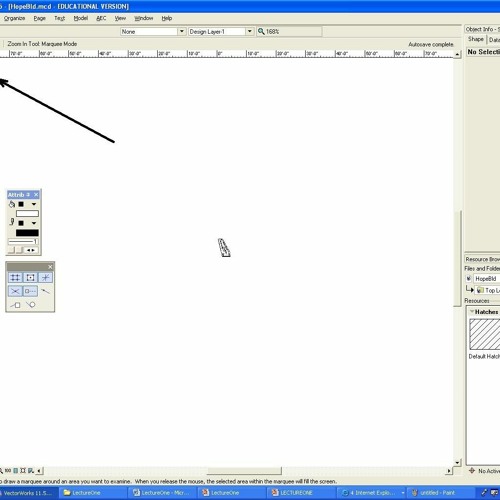Click the HopeBld file field in Resource Browser
The width and height of the screenshot is (500, 500).
(487, 279)
